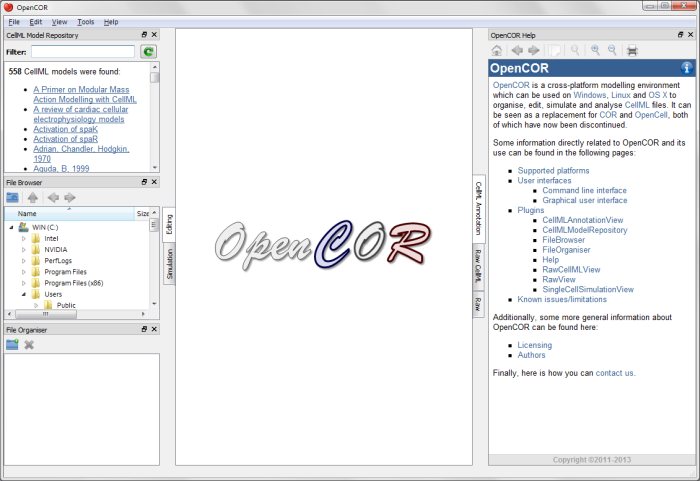Close the OpenCOR Help panel
700x481 pixels.
[690, 34]
